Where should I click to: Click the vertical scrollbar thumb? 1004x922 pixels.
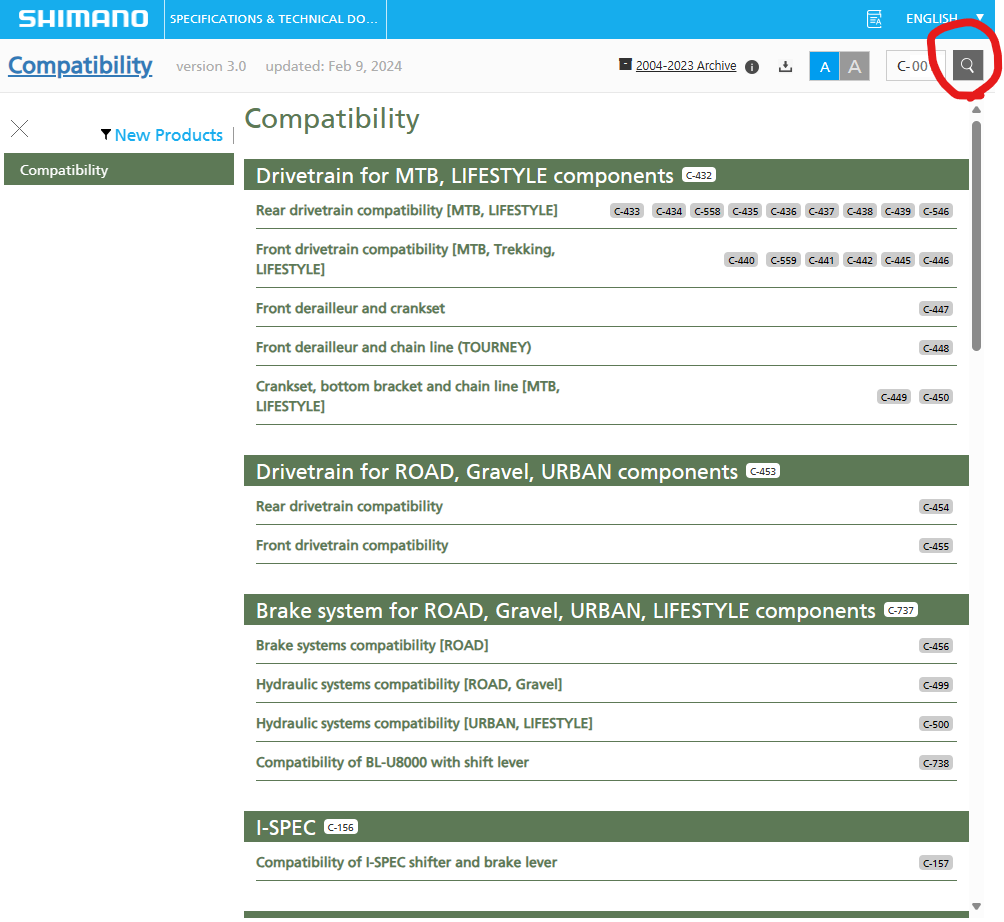coord(976,236)
